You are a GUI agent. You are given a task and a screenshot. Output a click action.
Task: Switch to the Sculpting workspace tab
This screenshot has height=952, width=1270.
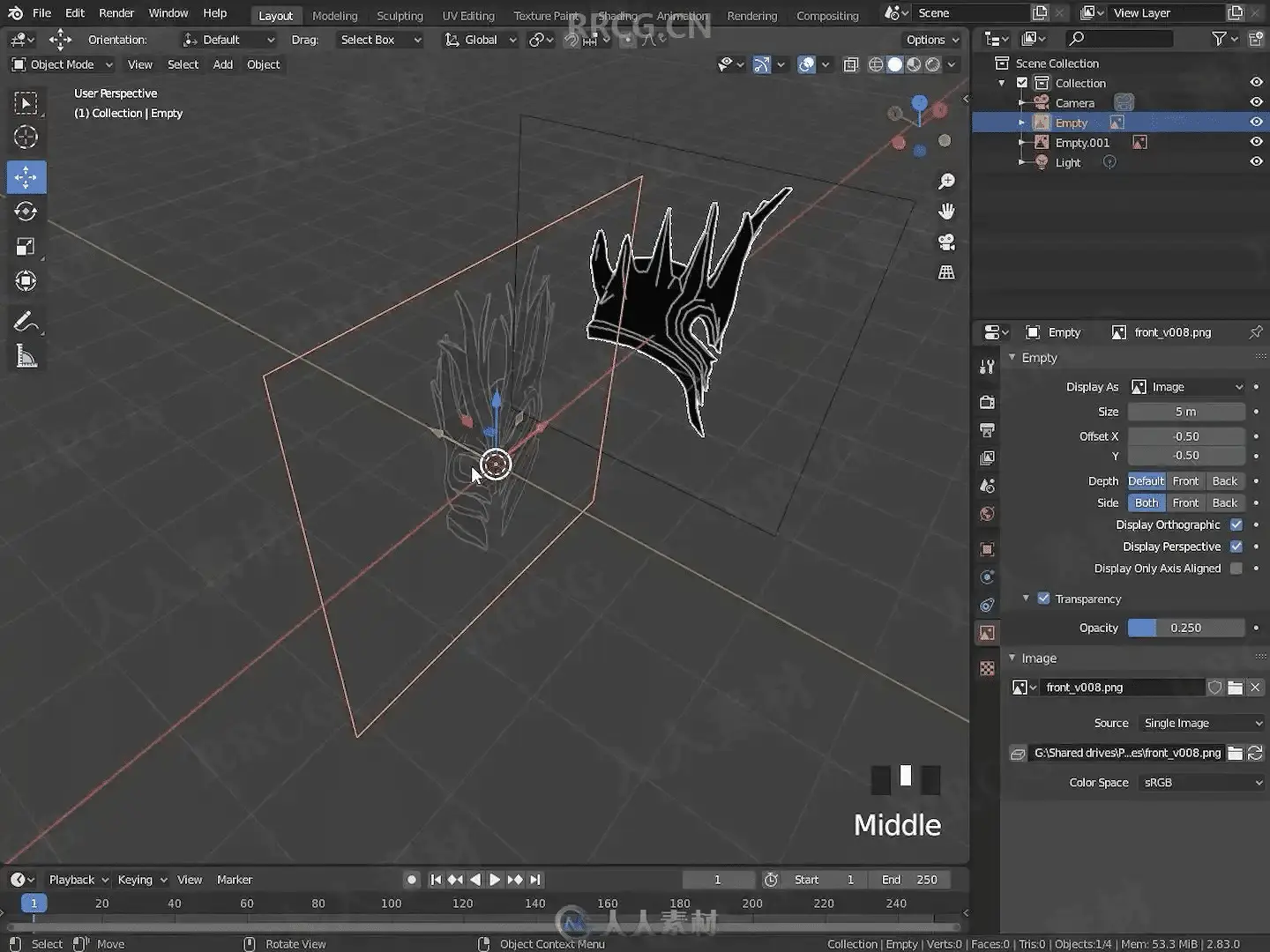point(400,16)
